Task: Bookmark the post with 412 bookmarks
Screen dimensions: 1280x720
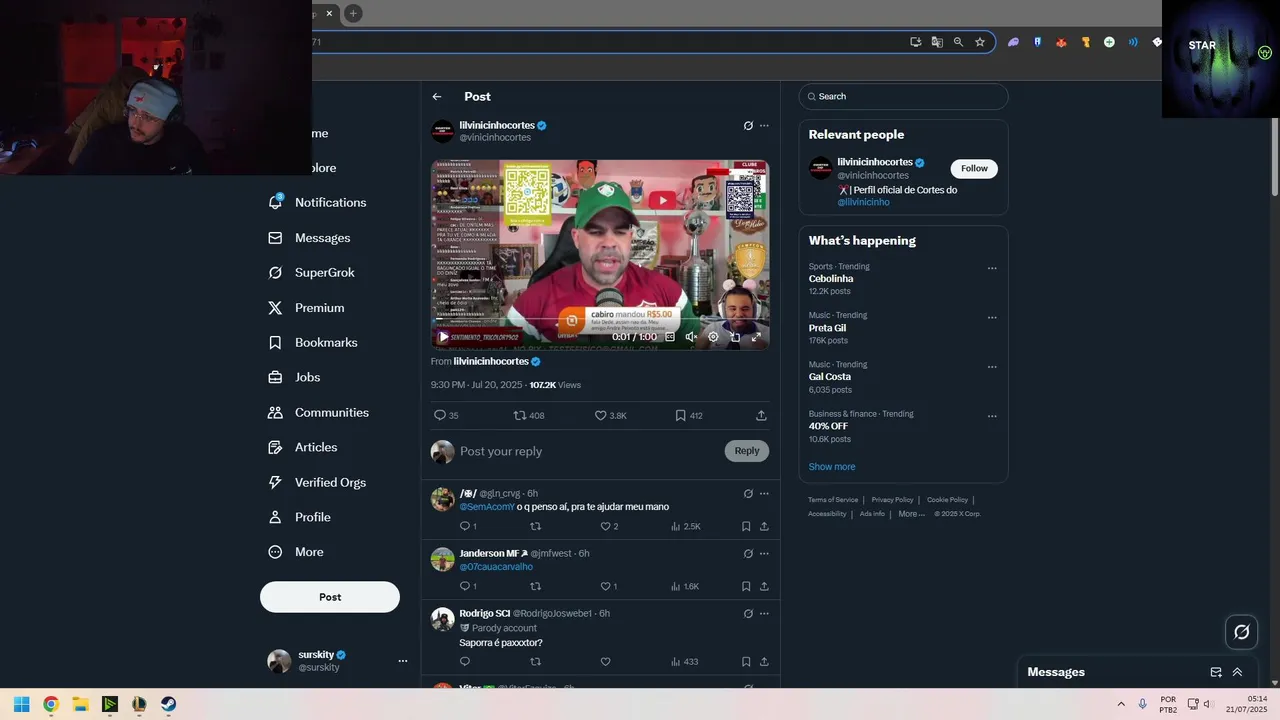Action: coord(689,415)
